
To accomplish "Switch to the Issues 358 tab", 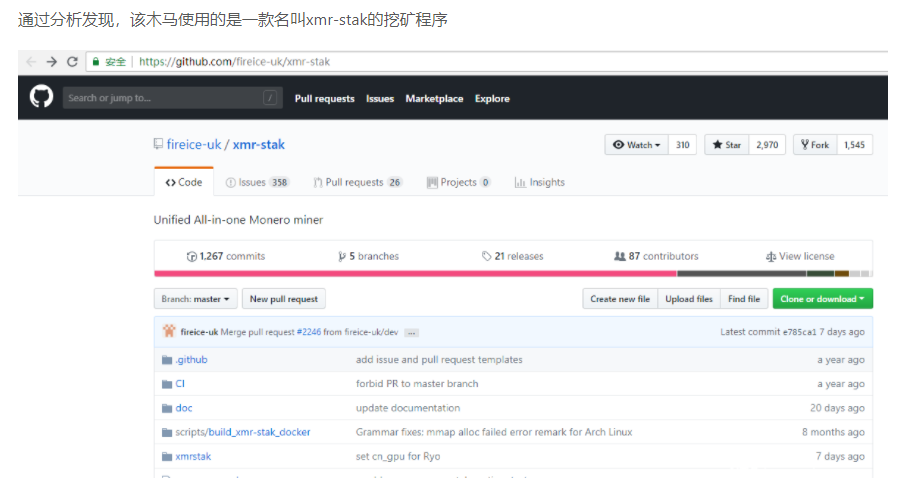I will 257,183.
